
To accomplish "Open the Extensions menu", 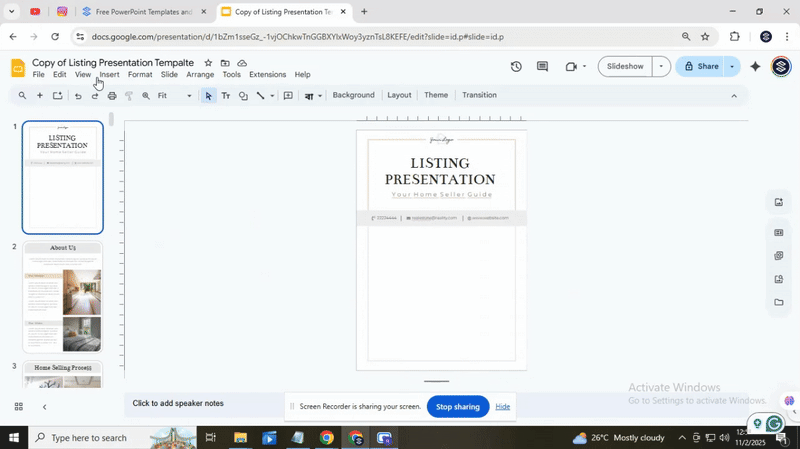I will [267, 75].
